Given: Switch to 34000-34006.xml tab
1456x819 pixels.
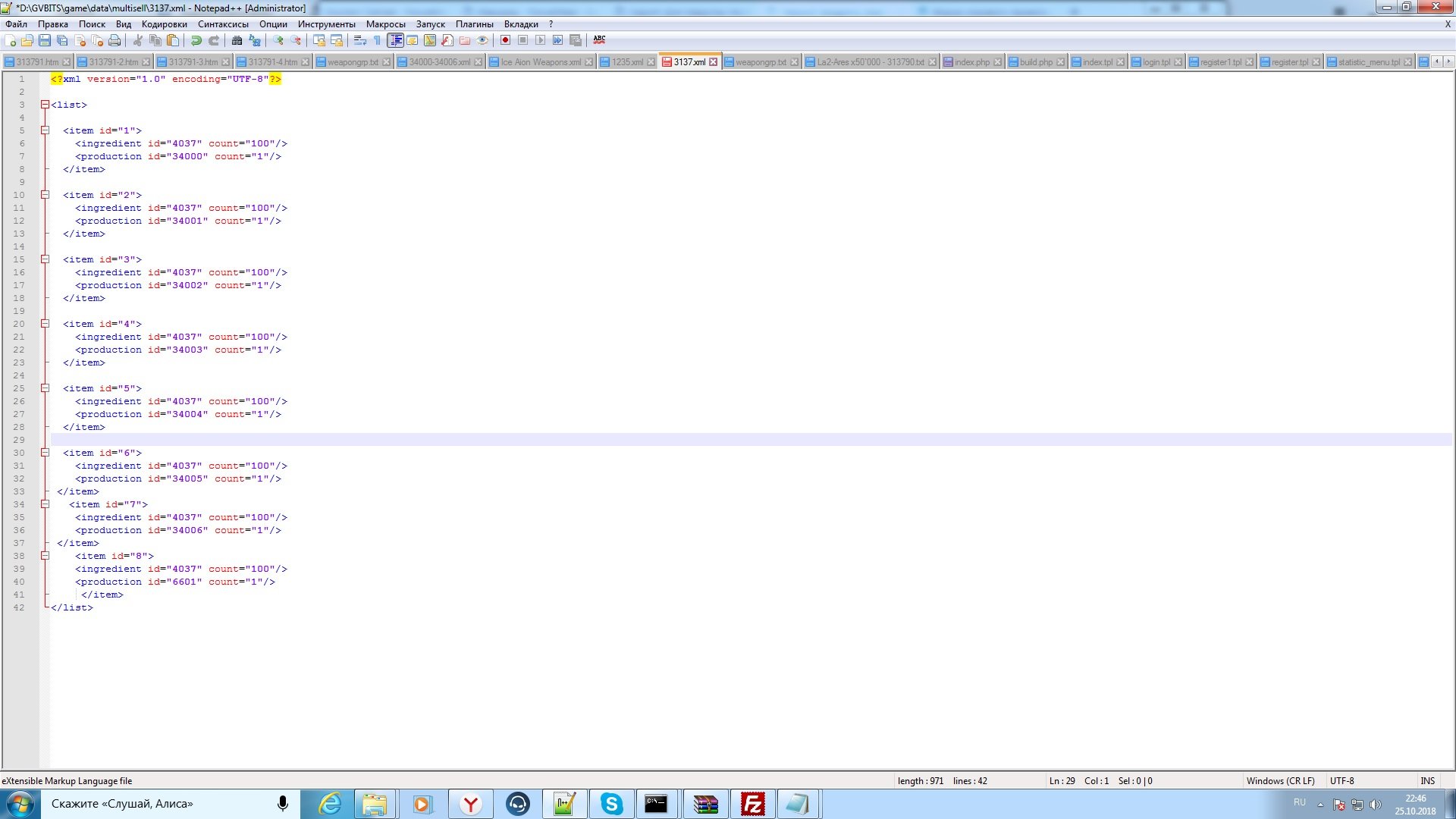Looking at the screenshot, I should (x=439, y=62).
